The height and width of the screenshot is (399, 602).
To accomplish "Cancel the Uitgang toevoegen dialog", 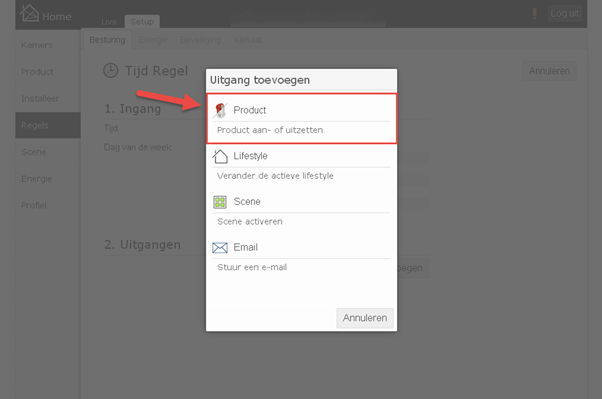I will click(365, 318).
